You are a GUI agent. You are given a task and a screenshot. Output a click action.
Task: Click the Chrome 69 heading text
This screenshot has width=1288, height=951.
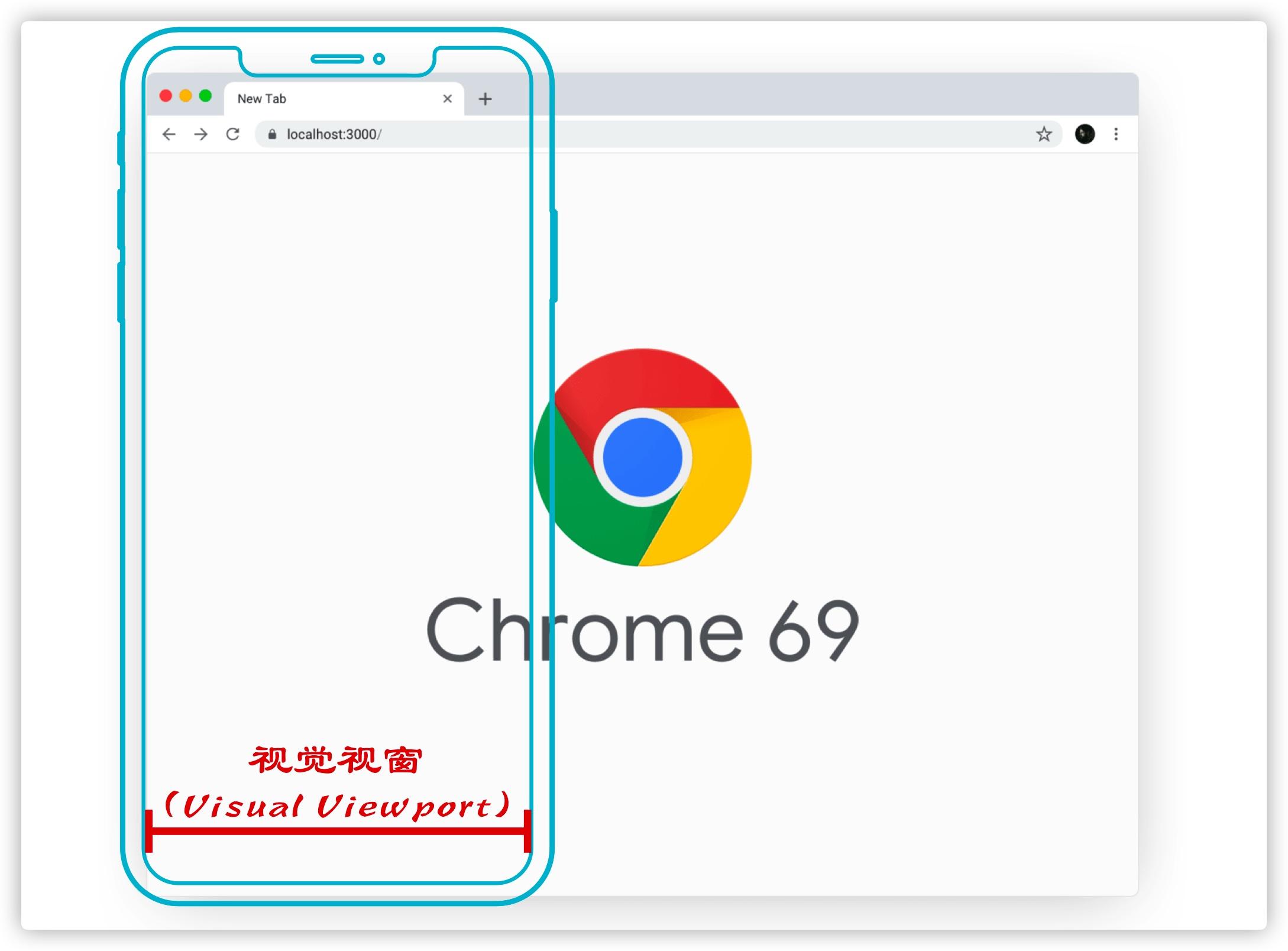coord(643,630)
